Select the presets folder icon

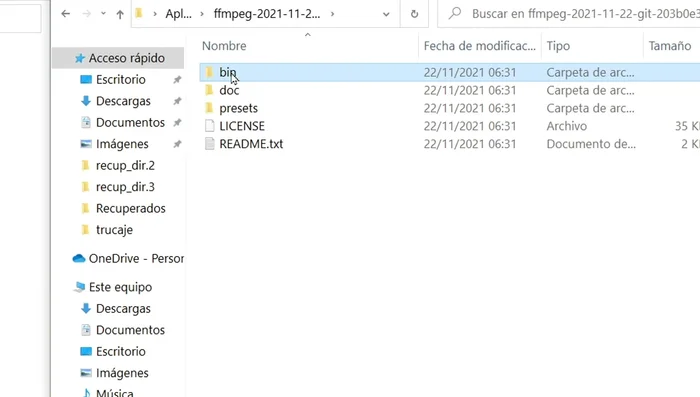point(209,108)
